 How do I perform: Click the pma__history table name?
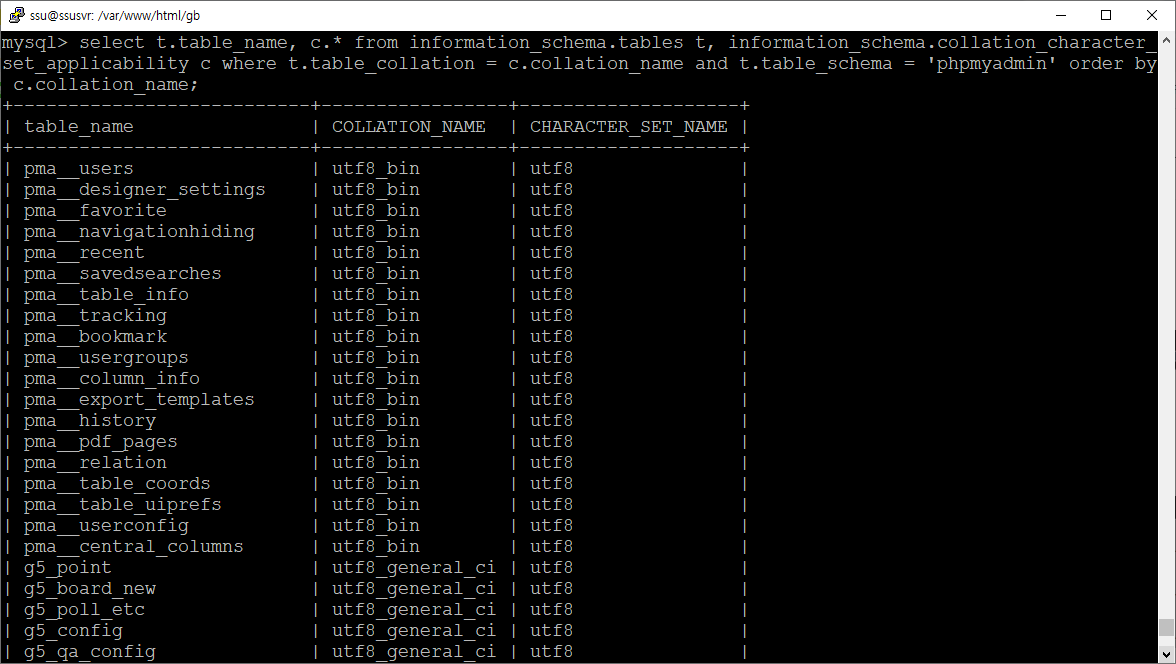pos(90,421)
